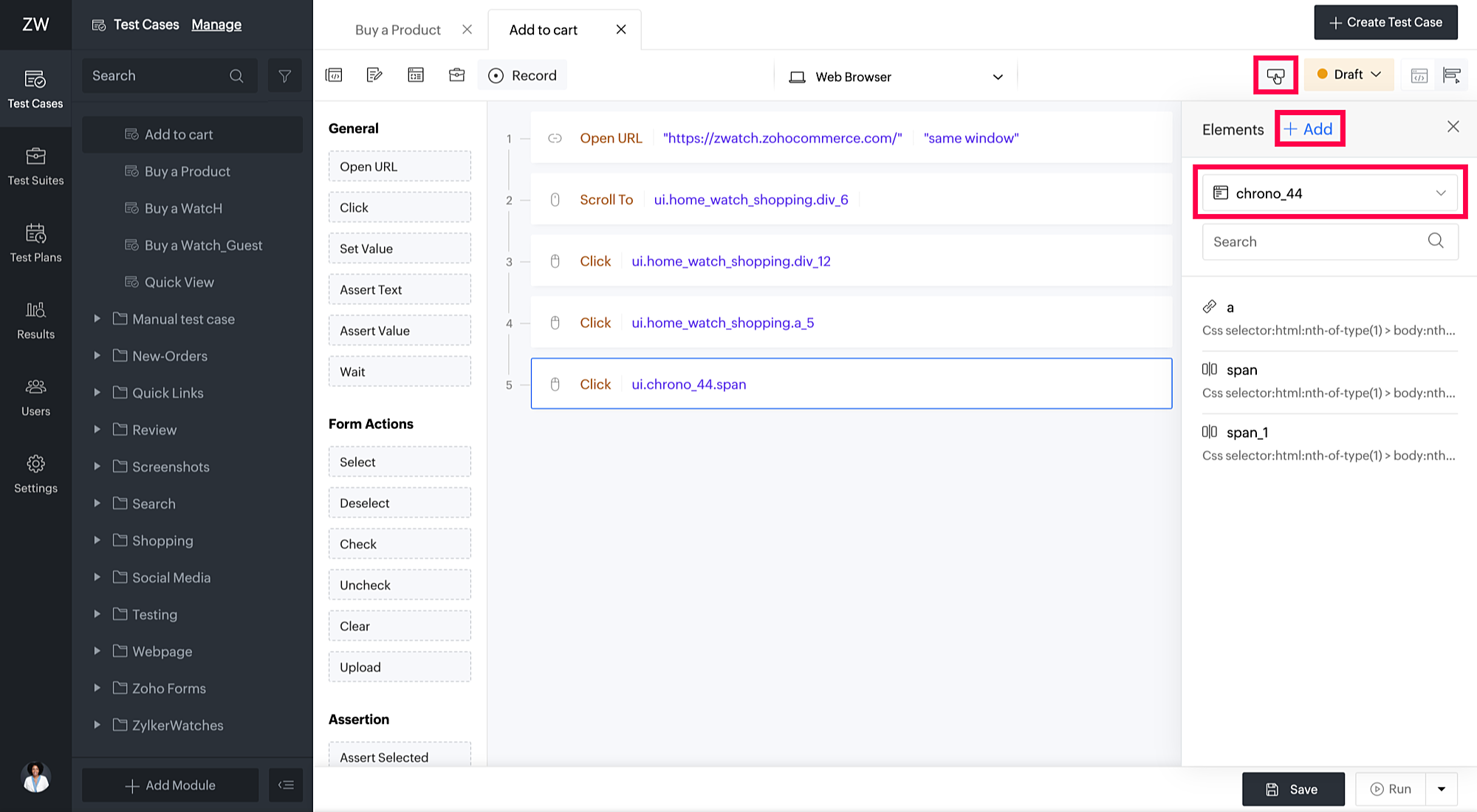The height and width of the screenshot is (812, 1477).
Task: Open Settings gear in sidebar
Action: coord(35,474)
